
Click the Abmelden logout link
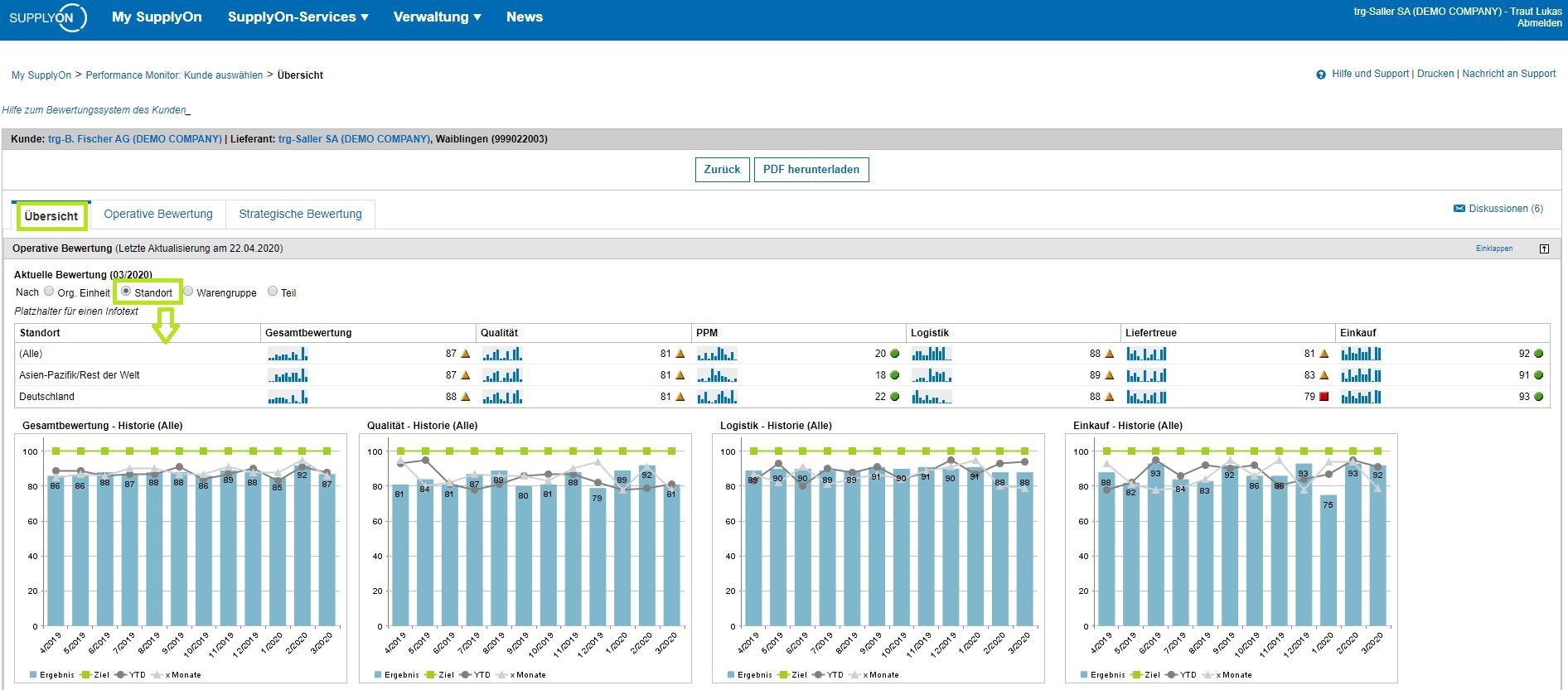click(x=1540, y=23)
